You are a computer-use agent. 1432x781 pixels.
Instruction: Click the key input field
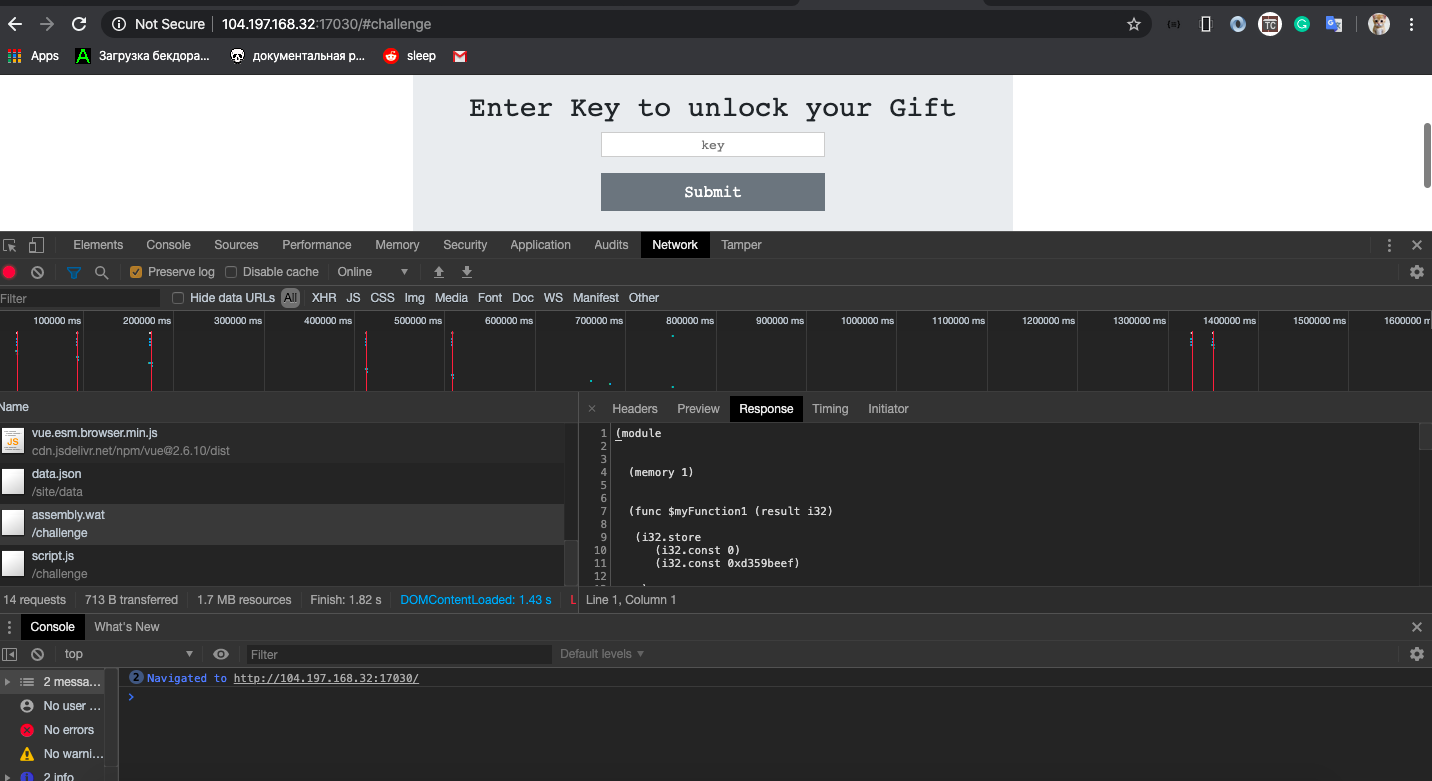click(x=712, y=145)
